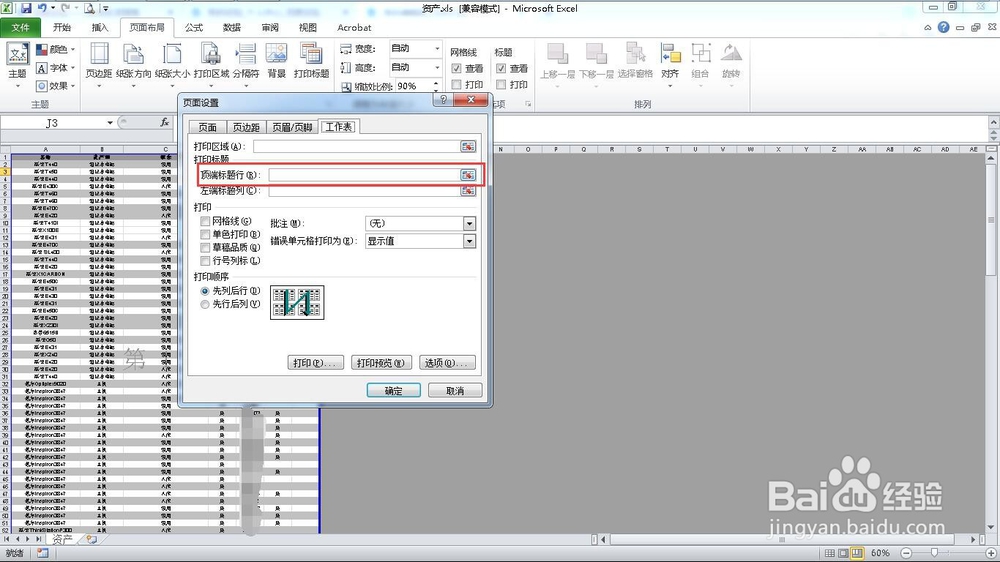Click the 选择窗格 selection pane icon
The height and width of the screenshot is (562, 1000).
[x=635, y=55]
